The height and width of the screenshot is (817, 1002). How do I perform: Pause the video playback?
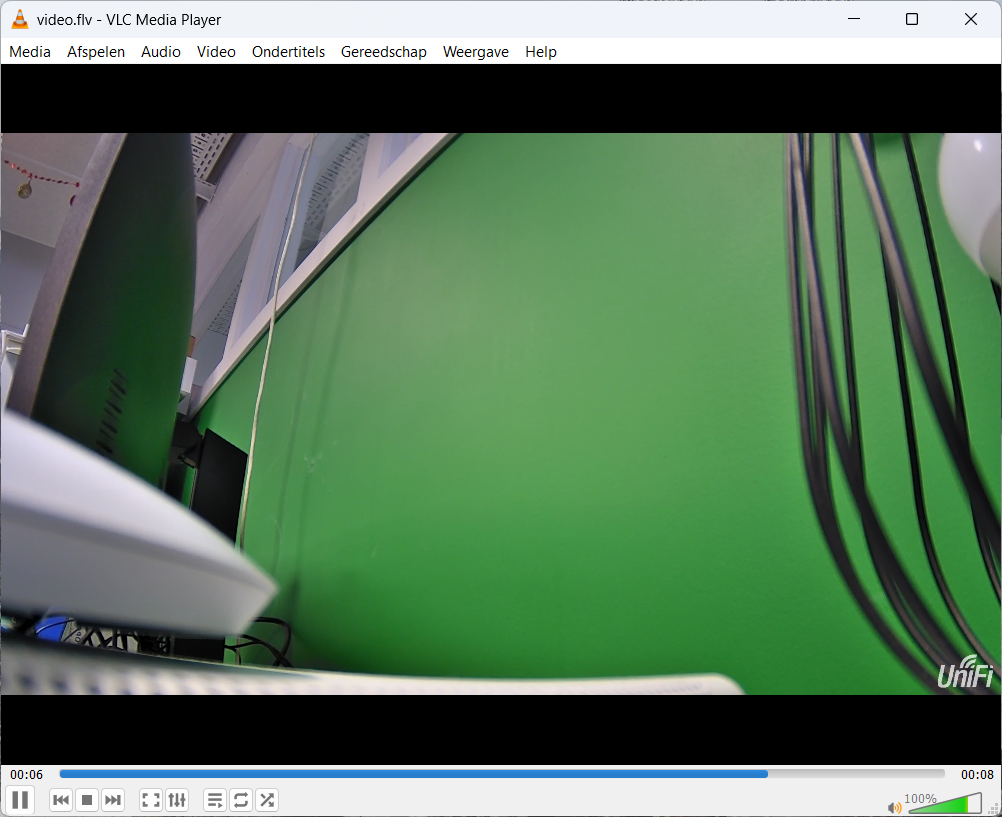(x=20, y=800)
